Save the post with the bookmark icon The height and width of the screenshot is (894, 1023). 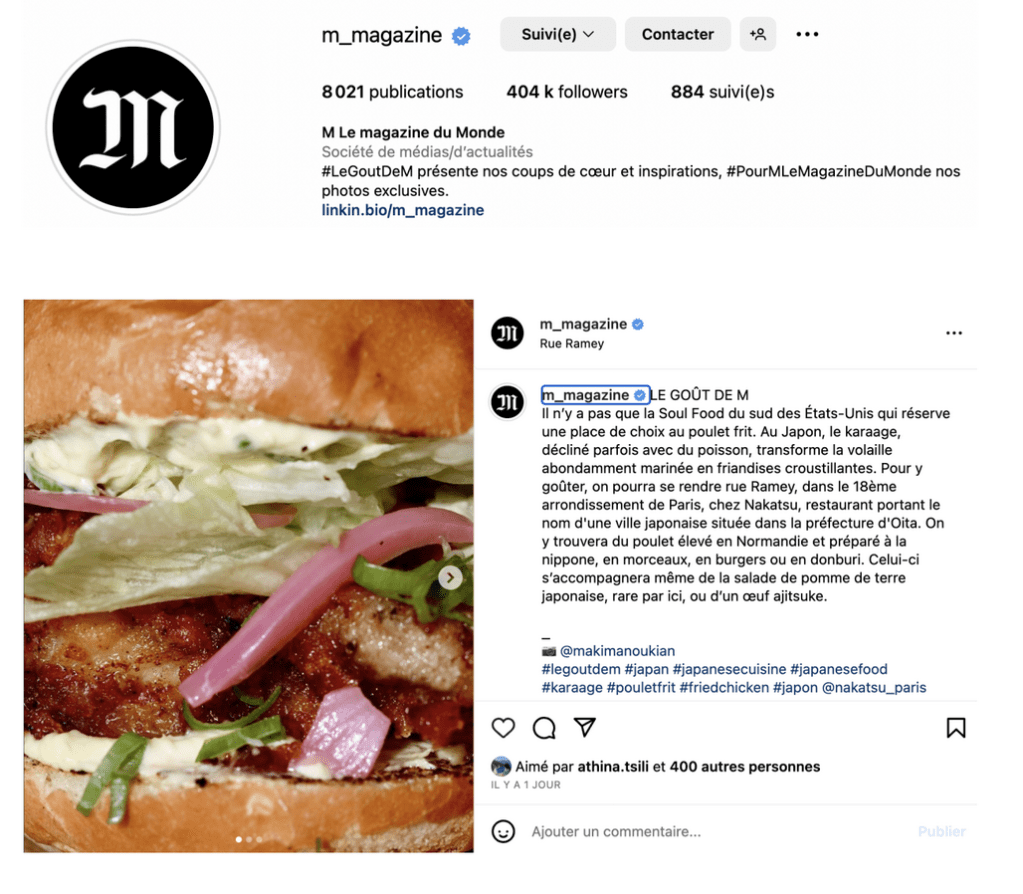click(x=956, y=728)
